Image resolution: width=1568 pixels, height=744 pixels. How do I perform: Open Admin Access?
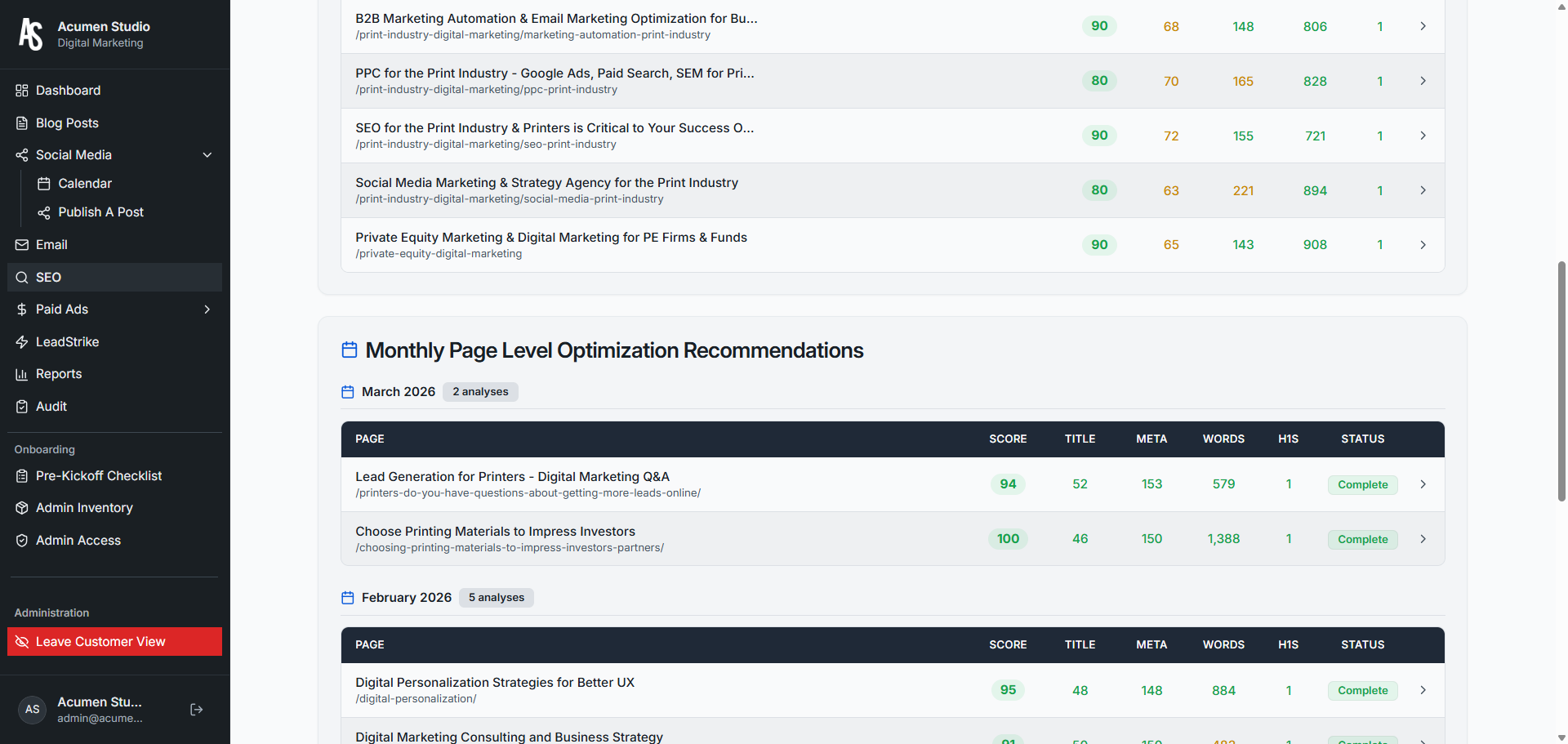pos(114,541)
